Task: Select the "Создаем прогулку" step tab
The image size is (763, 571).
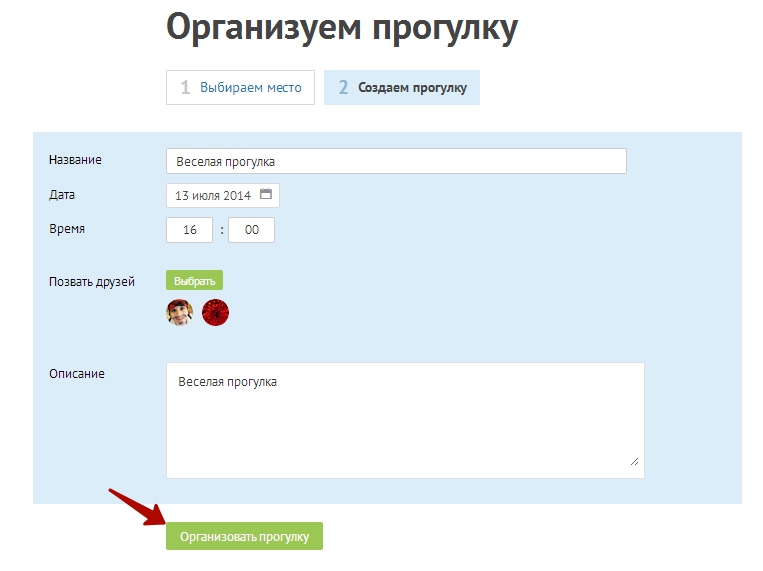Action: [402, 88]
